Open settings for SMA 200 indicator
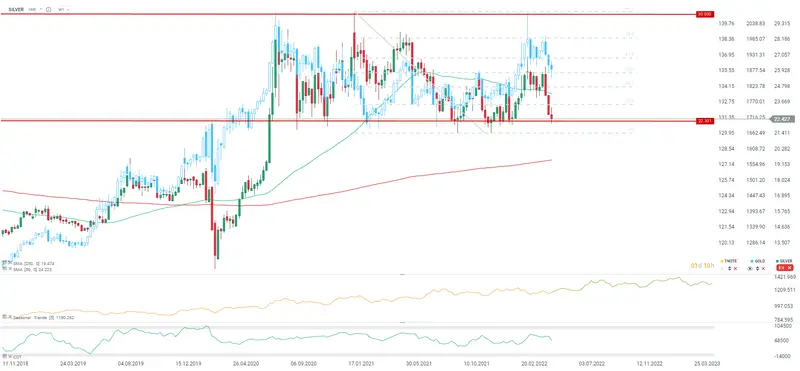The width and height of the screenshot is (800, 371). point(4,263)
